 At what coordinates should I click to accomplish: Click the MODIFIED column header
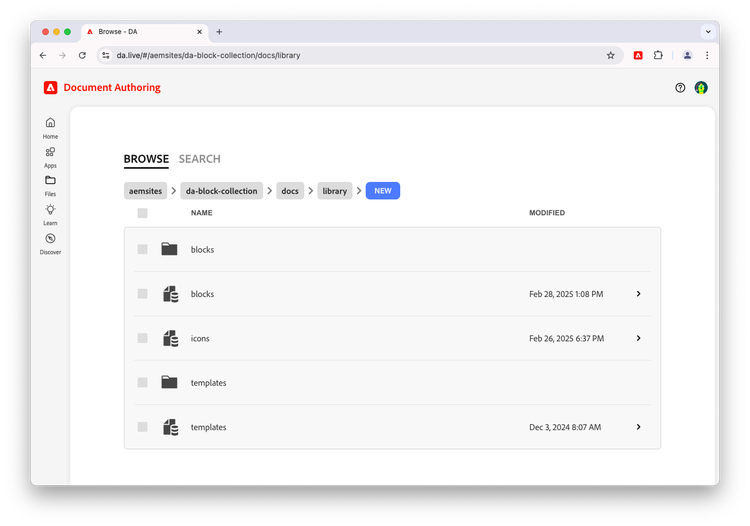pyautogui.click(x=547, y=213)
